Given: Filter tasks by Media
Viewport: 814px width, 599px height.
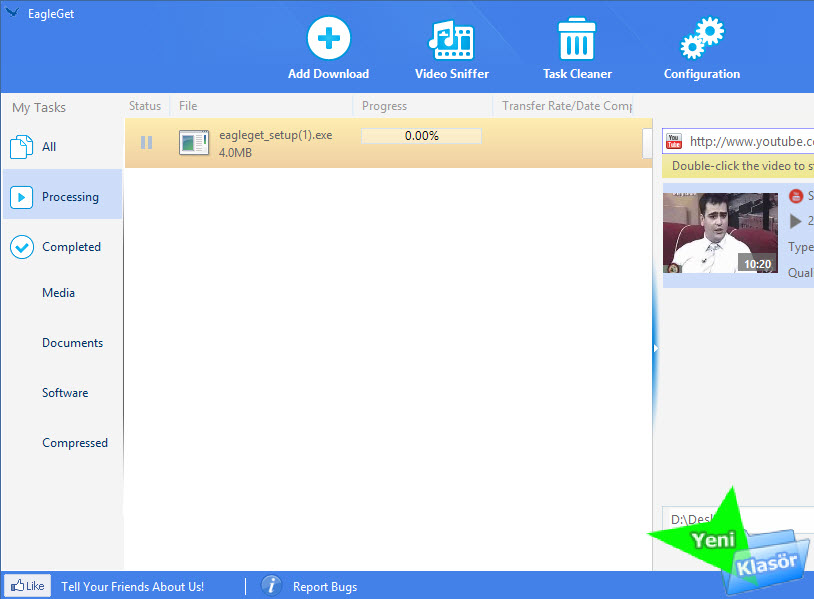Looking at the screenshot, I should tap(58, 293).
